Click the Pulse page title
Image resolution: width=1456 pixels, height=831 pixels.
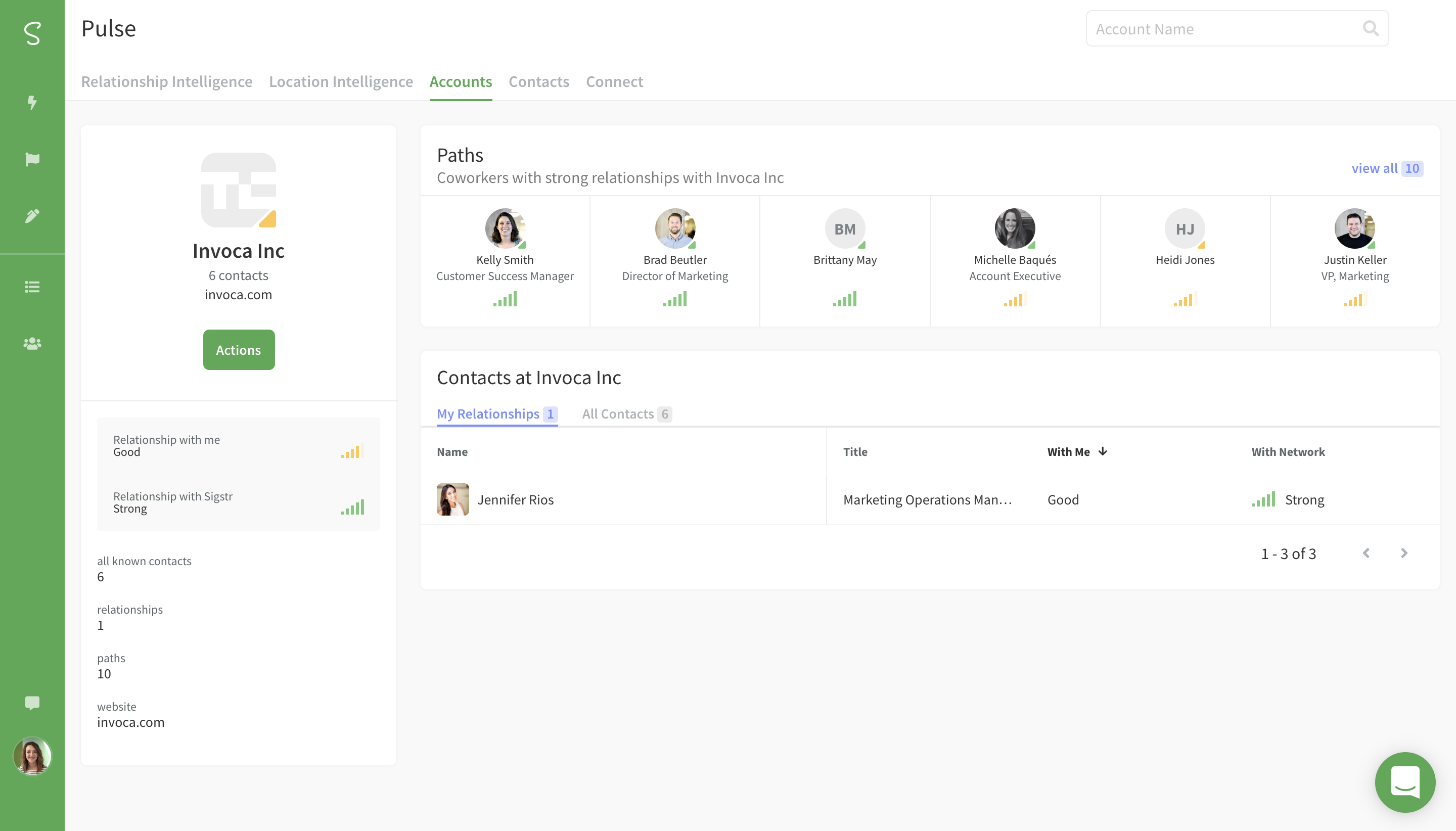(x=109, y=28)
